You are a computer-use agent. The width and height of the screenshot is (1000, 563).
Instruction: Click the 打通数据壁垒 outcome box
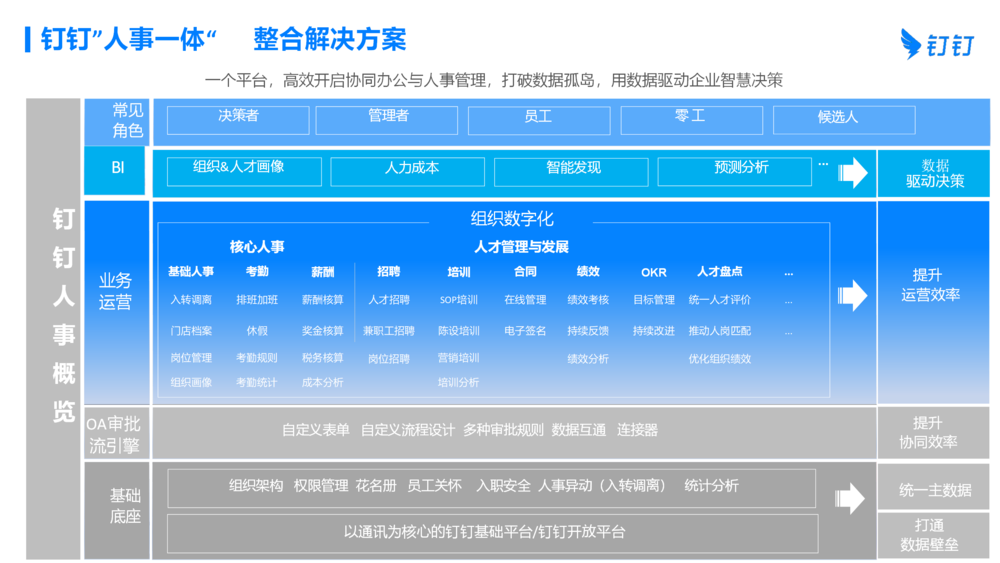934,536
